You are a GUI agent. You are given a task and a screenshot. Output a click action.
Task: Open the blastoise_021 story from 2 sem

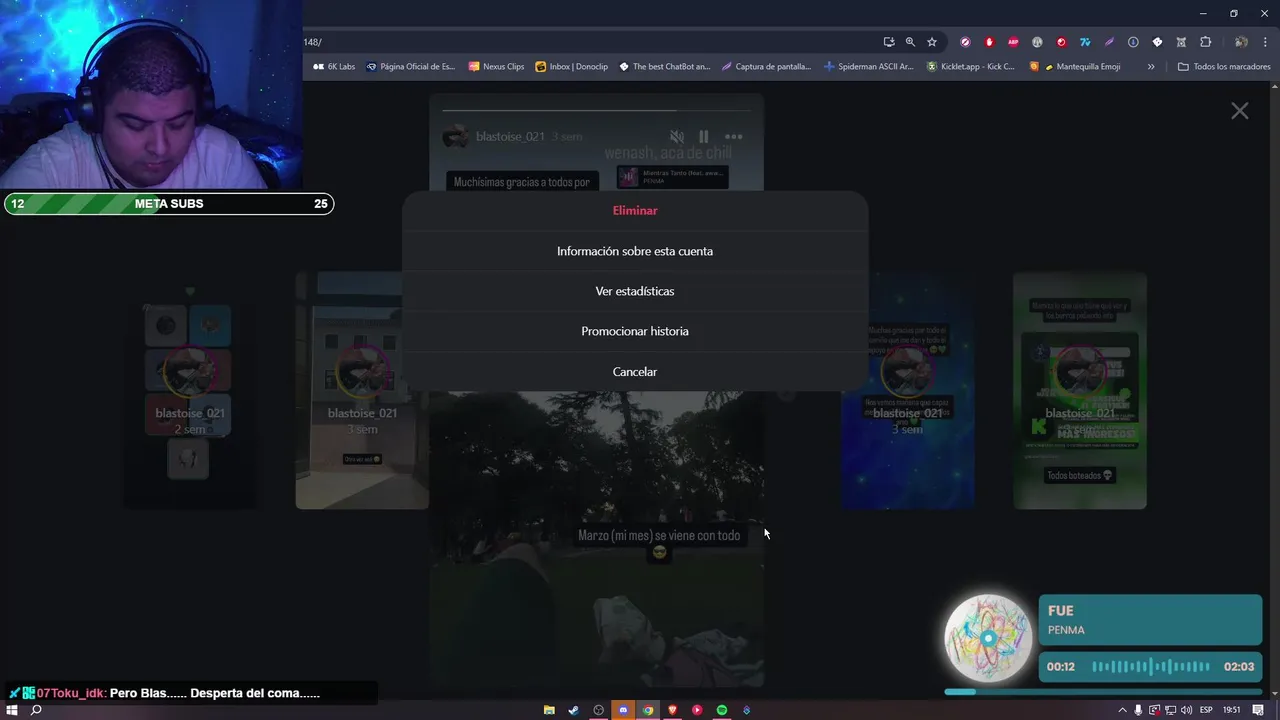190,390
